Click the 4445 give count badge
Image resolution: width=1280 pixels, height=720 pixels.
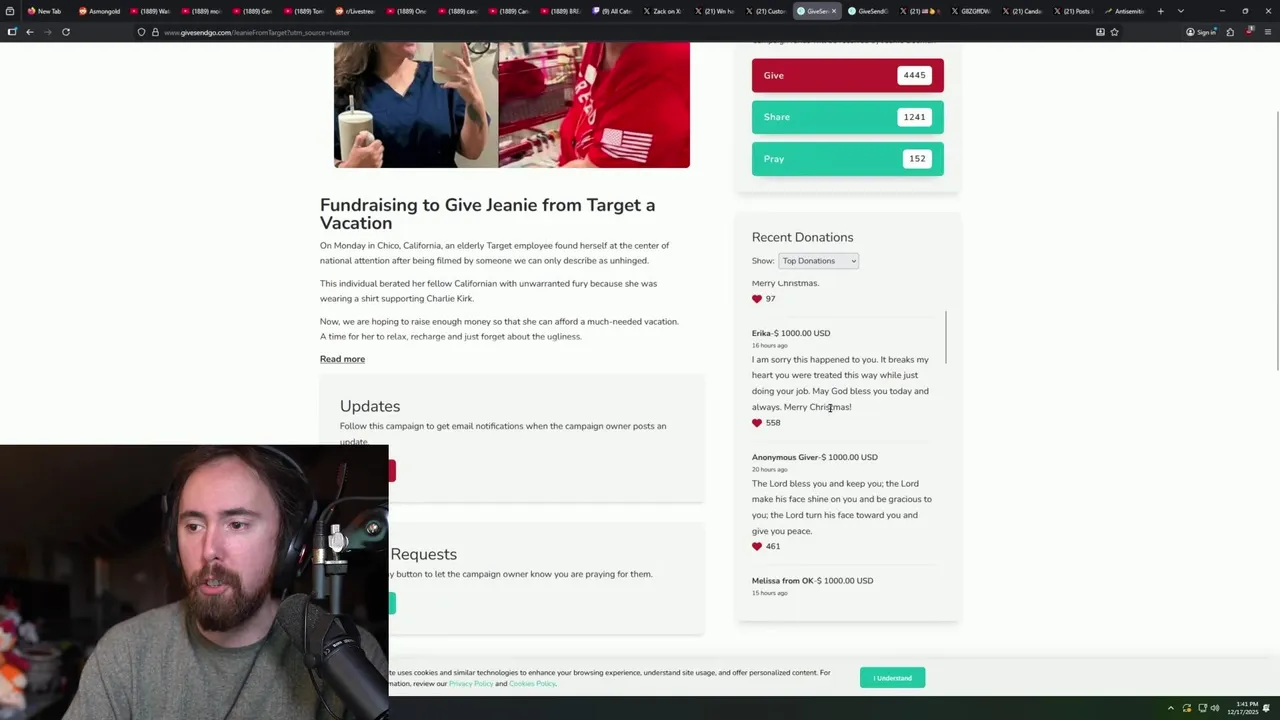pyautogui.click(x=914, y=75)
